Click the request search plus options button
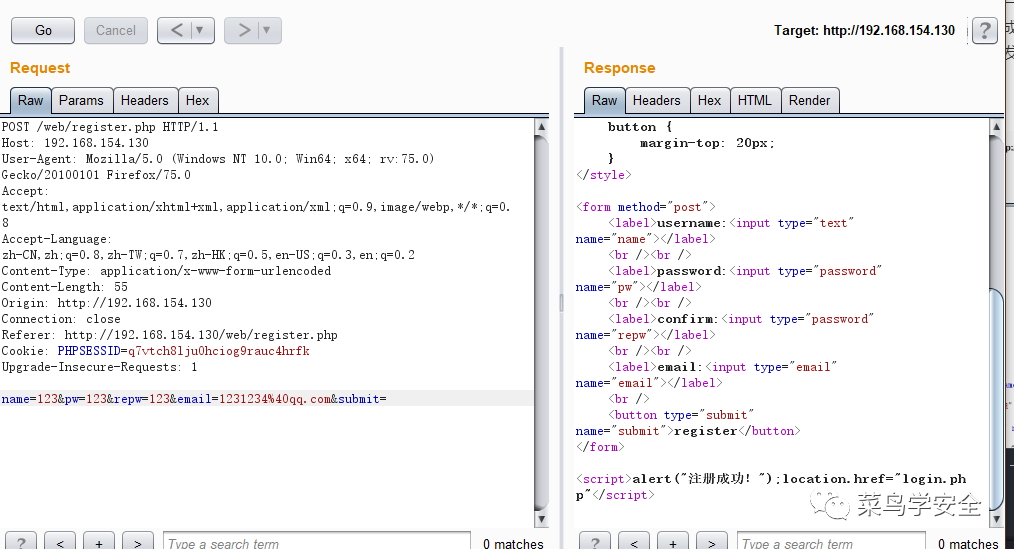Image resolution: width=1014 pixels, height=549 pixels. coord(99,543)
